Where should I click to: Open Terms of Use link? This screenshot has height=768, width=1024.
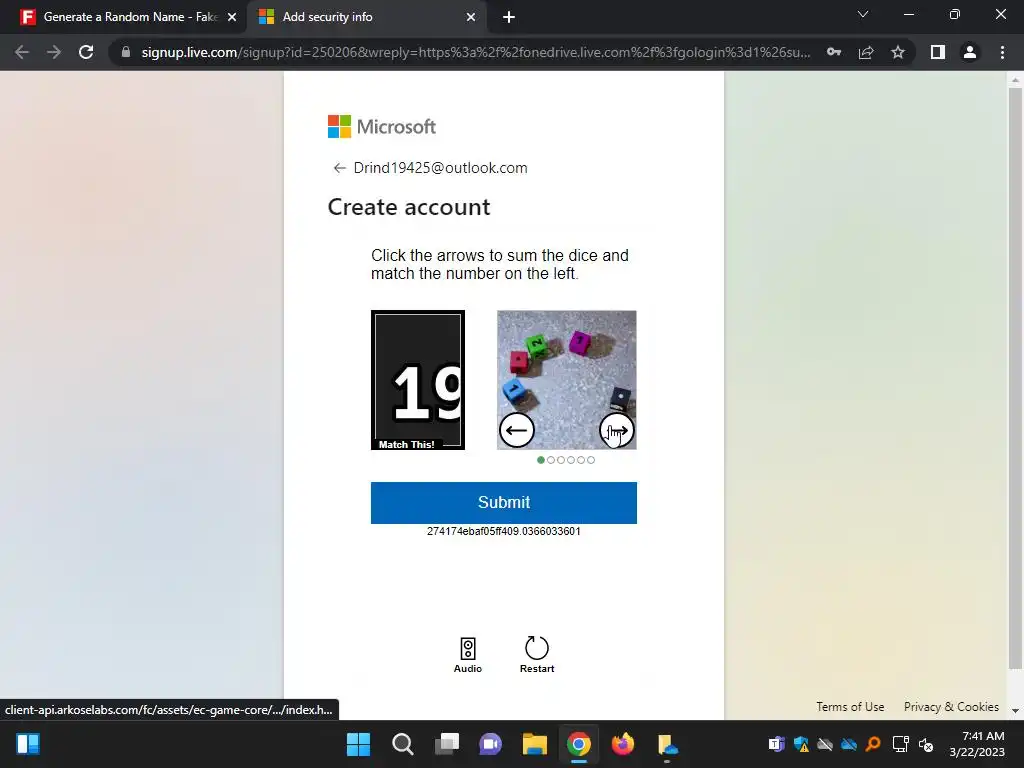pyautogui.click(x=850, y=707)
